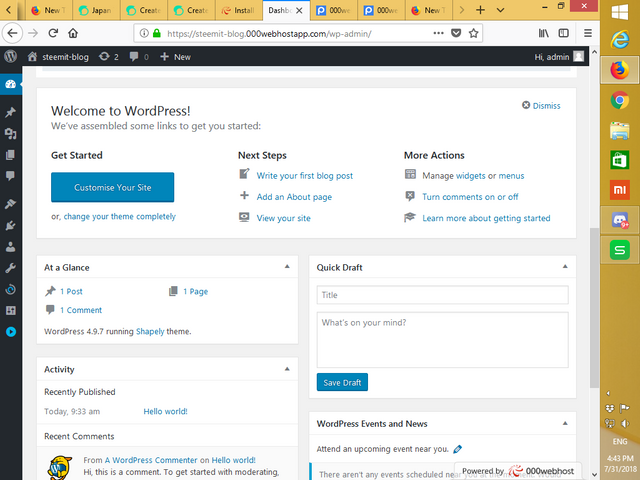Open list all tabs dropdown arrow
Image resolution: width=640 pixels, height=480 pixels.
point(500,10)
